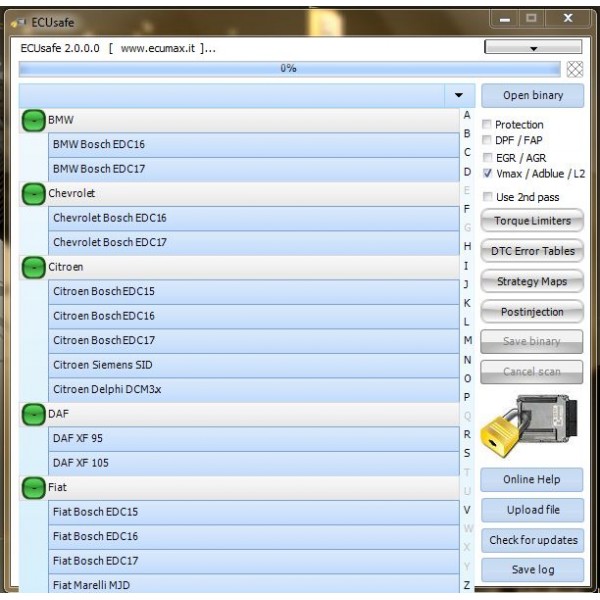Jump to letter B in alphabet index
This screenshot has width=600, height=600.
[x=467, y=133]
